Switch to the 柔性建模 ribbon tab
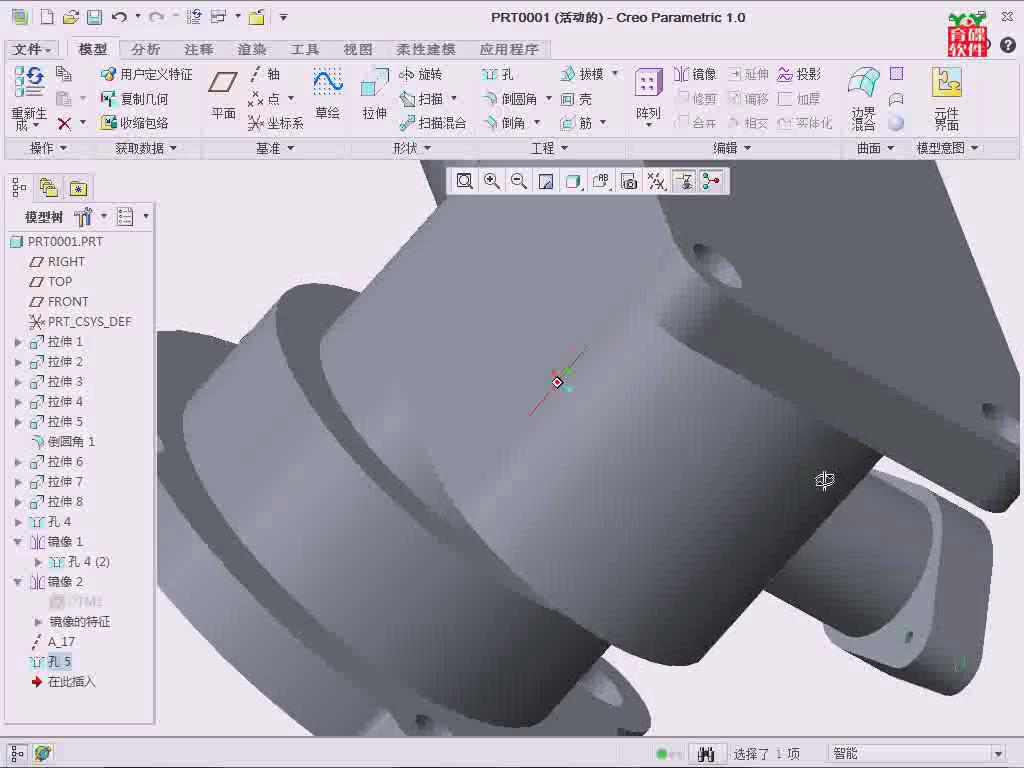1024x768 pixels. [x=426, y=49]
